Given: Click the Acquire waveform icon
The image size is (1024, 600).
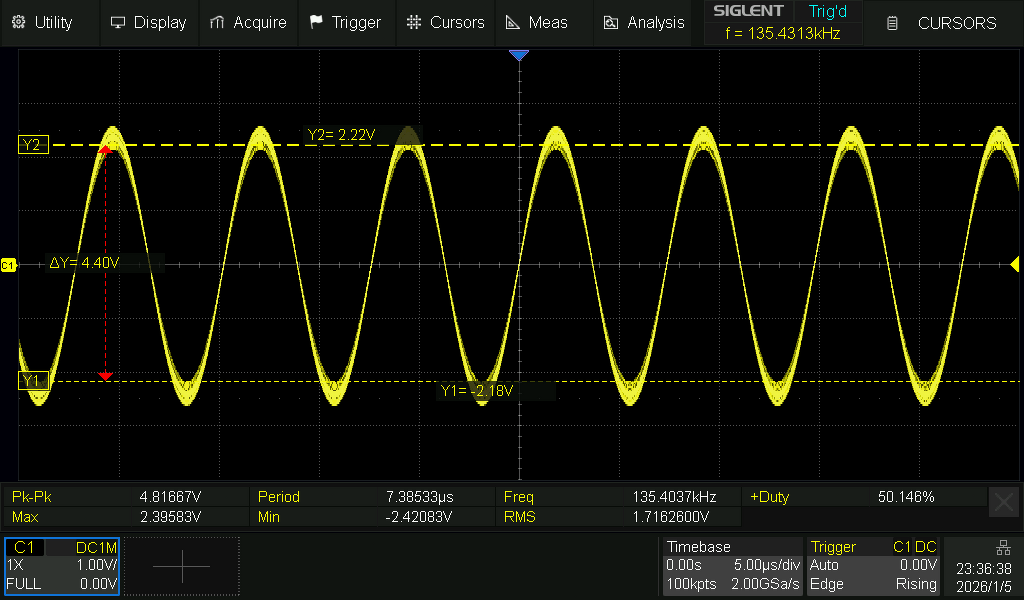Looking at the screenshot, I should [217, 23].
